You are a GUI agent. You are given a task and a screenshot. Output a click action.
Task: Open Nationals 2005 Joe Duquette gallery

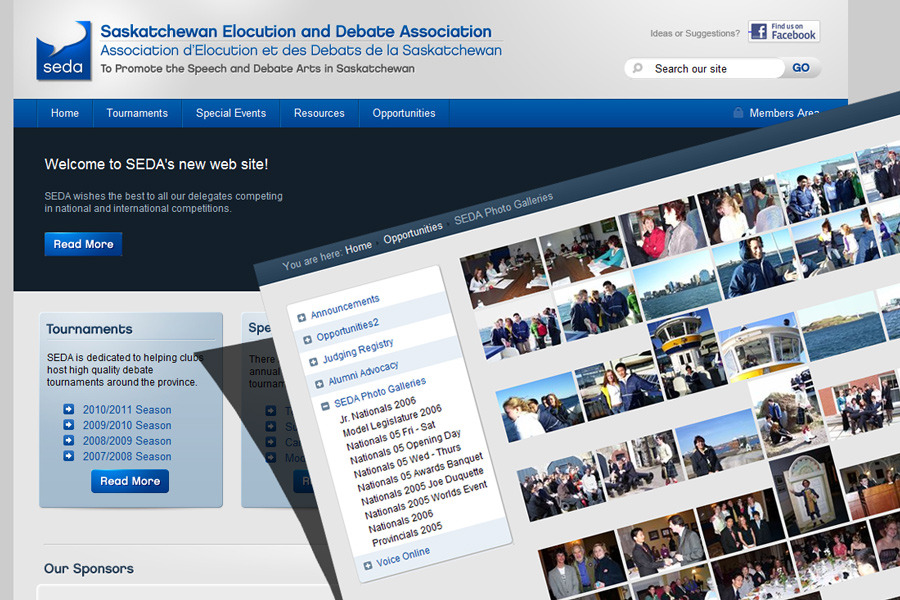tap(423, 486)
